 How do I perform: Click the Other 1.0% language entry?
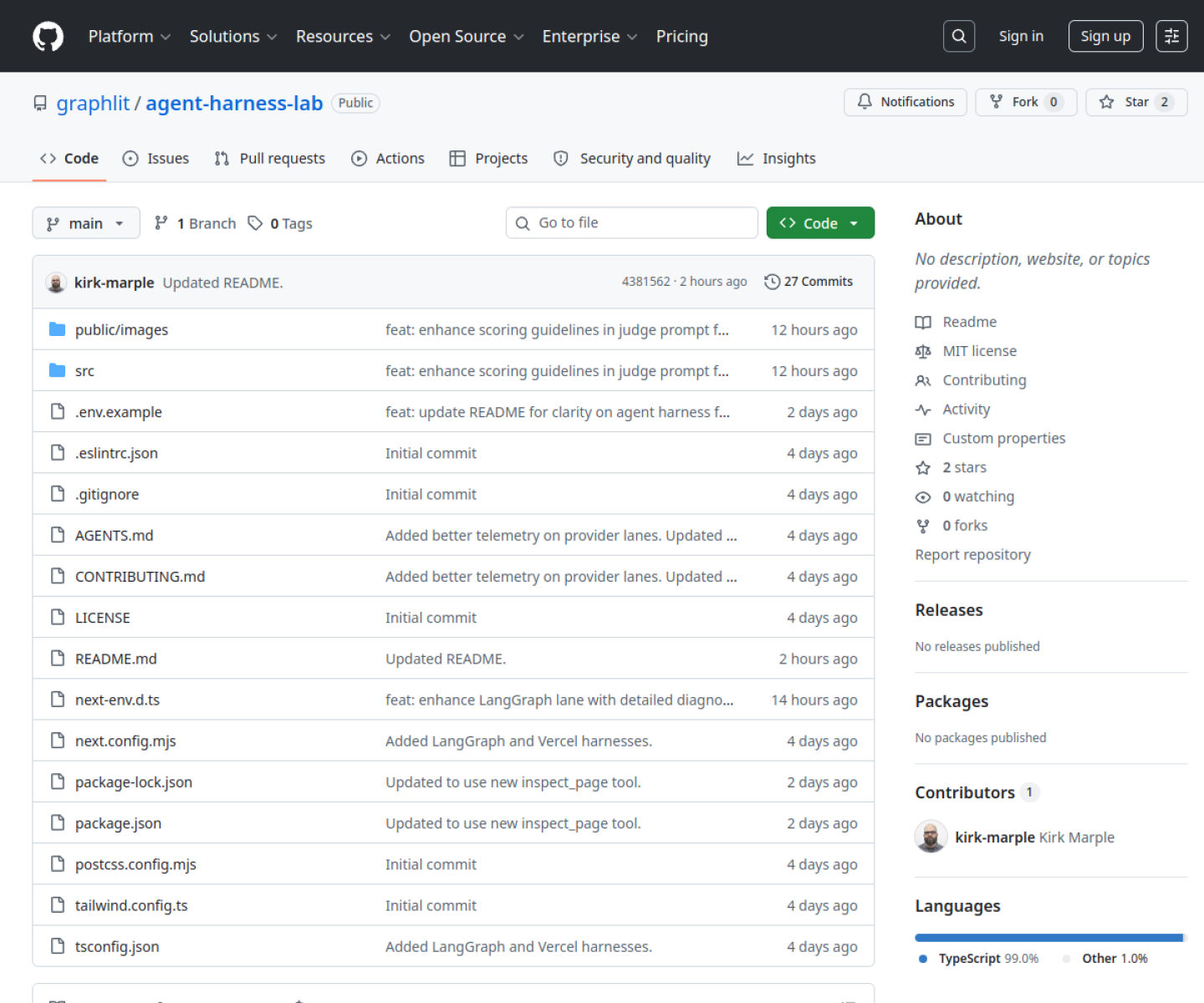coord(1105,959)
